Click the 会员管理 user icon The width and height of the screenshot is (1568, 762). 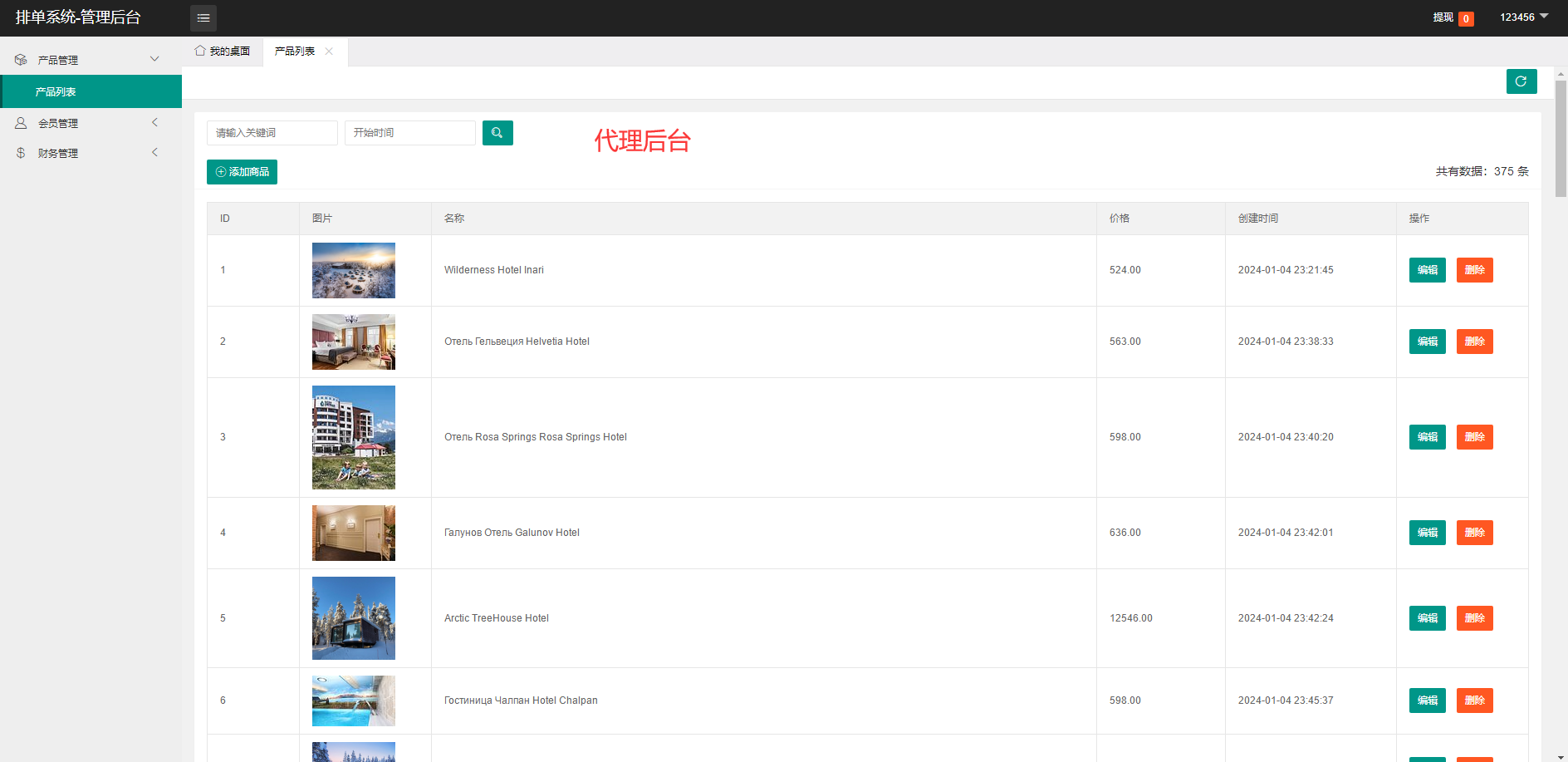(21, 123)
